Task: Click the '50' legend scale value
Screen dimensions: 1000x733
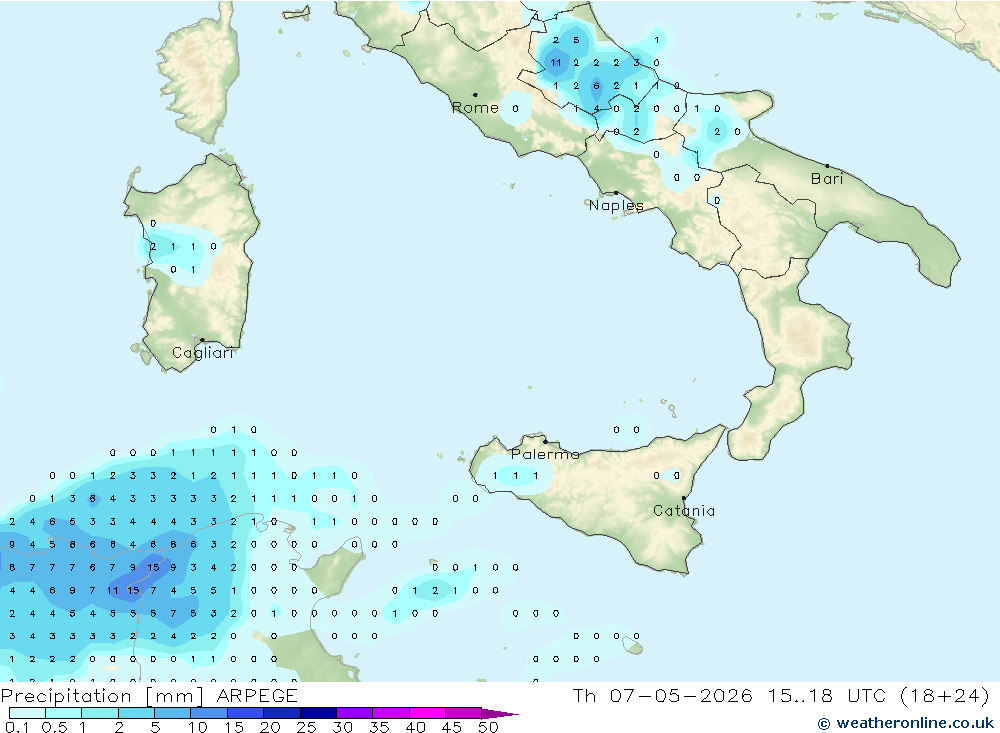Action: [489, 727]
